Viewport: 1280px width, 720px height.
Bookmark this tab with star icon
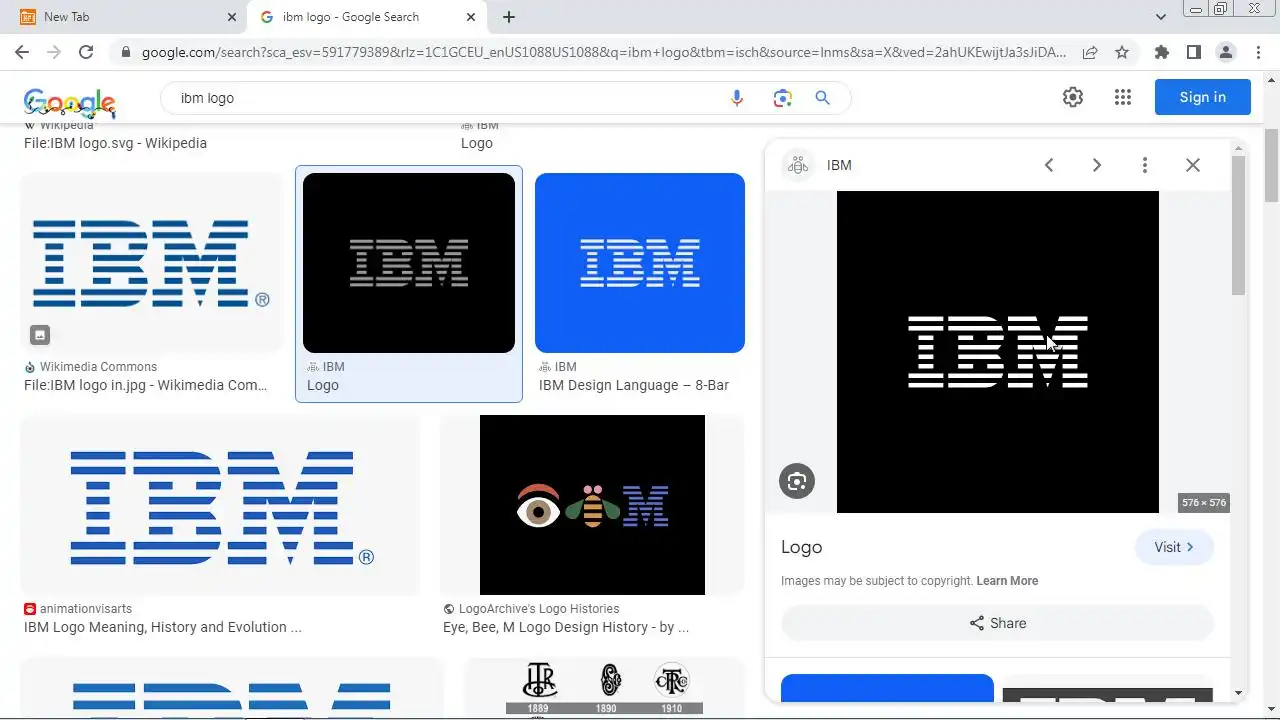click(1122, 52)
